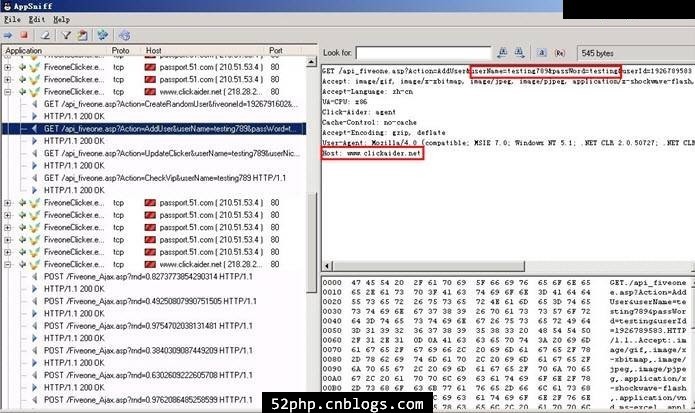Click hex dump offset 00A0 row
The width and height of the screenshot is (695, 413).
click(x=505, y=379)
